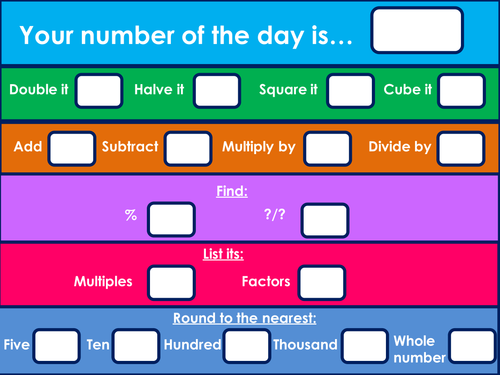
Task: Click the number of the day box
Action: click(417, 30)
